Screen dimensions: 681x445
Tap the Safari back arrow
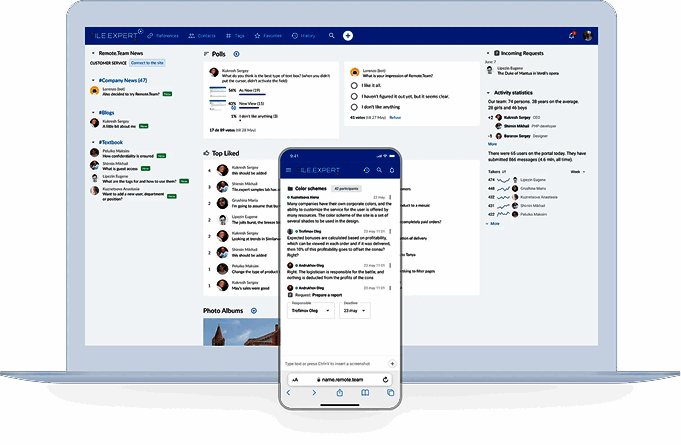tap(288, 392)
